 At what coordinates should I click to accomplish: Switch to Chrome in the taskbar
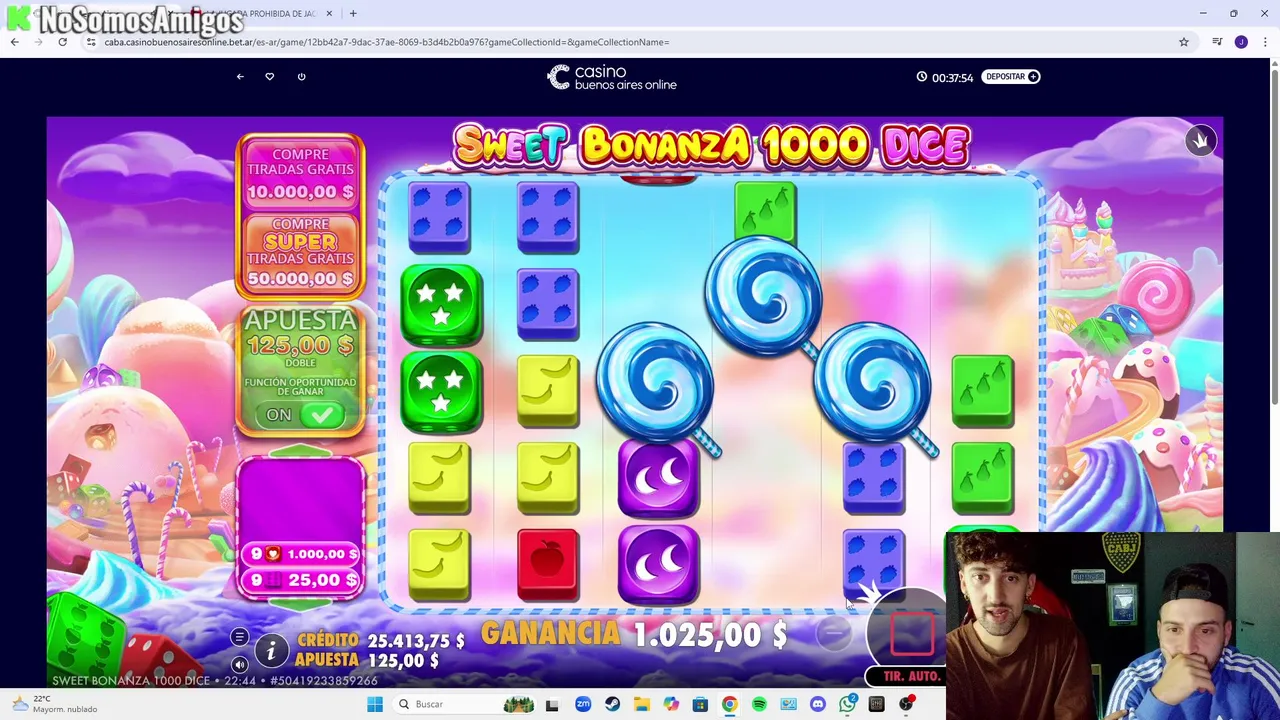[729, 704]
